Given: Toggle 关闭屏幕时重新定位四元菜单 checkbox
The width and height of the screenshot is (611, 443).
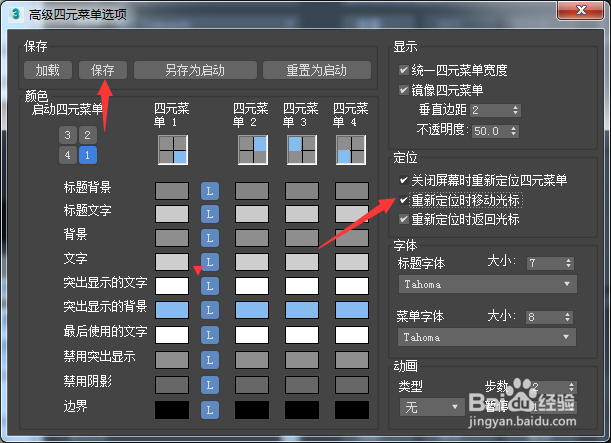Looking at the screenshot, I should click(404, 180).
